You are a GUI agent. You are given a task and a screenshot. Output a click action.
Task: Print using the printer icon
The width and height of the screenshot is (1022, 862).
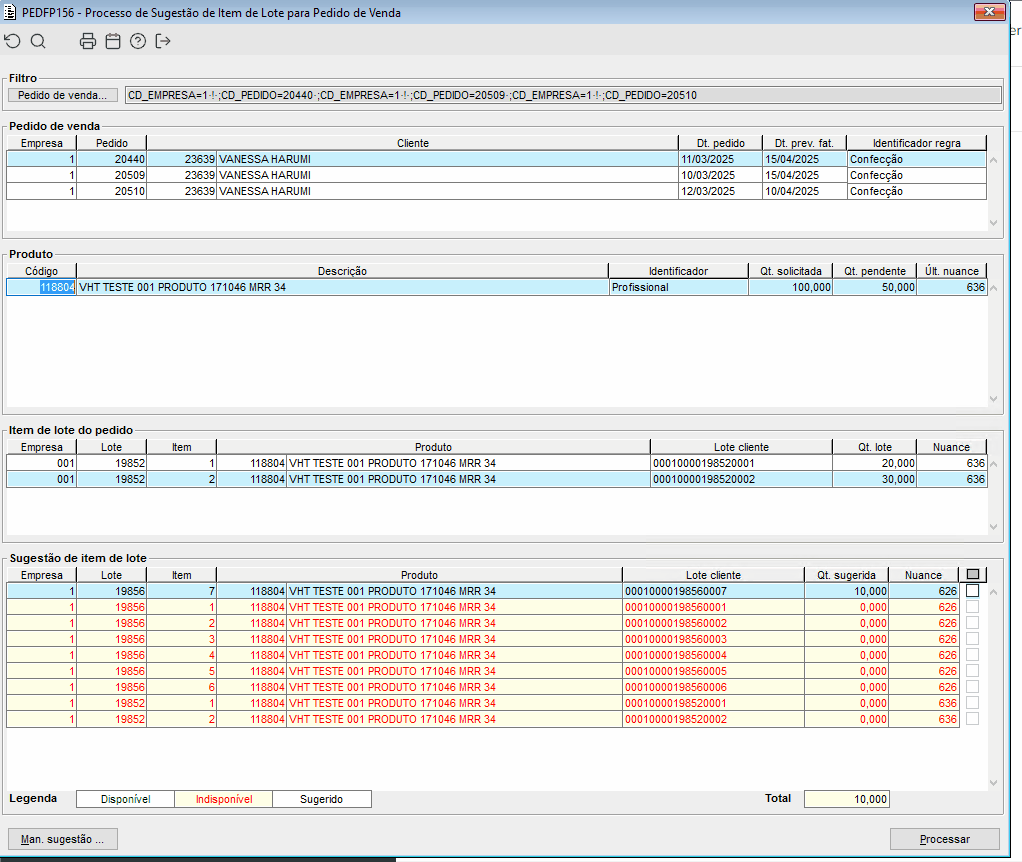[x=88, y=42]
